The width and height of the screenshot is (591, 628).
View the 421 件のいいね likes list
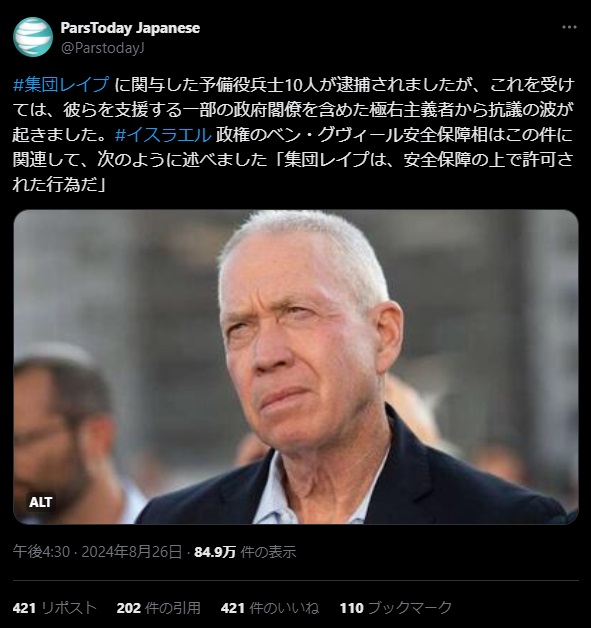click(x=270, y=608)
